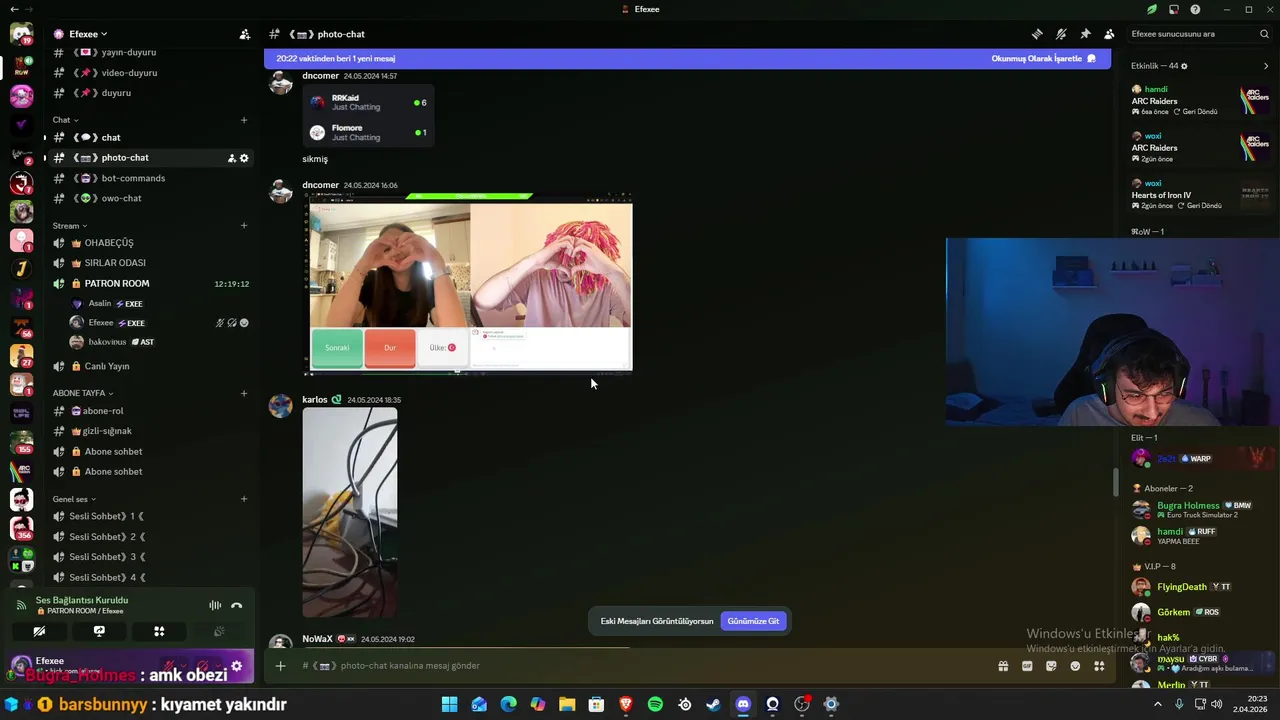This screenshot has height=720, width=1280.
Task: Open the bot-commands channel
Action: [x=133, y=178]
